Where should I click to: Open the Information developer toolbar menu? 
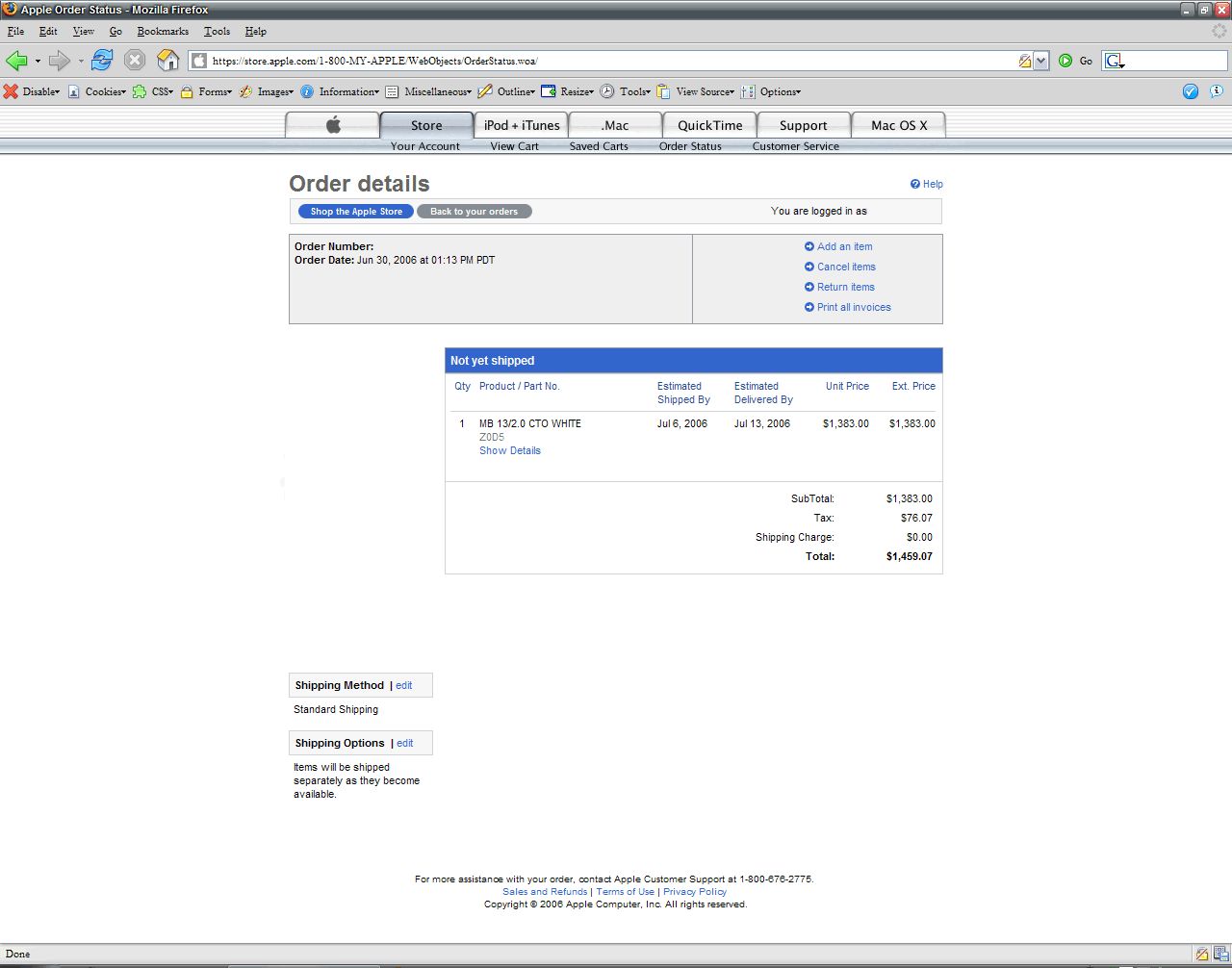coord(340,91)
